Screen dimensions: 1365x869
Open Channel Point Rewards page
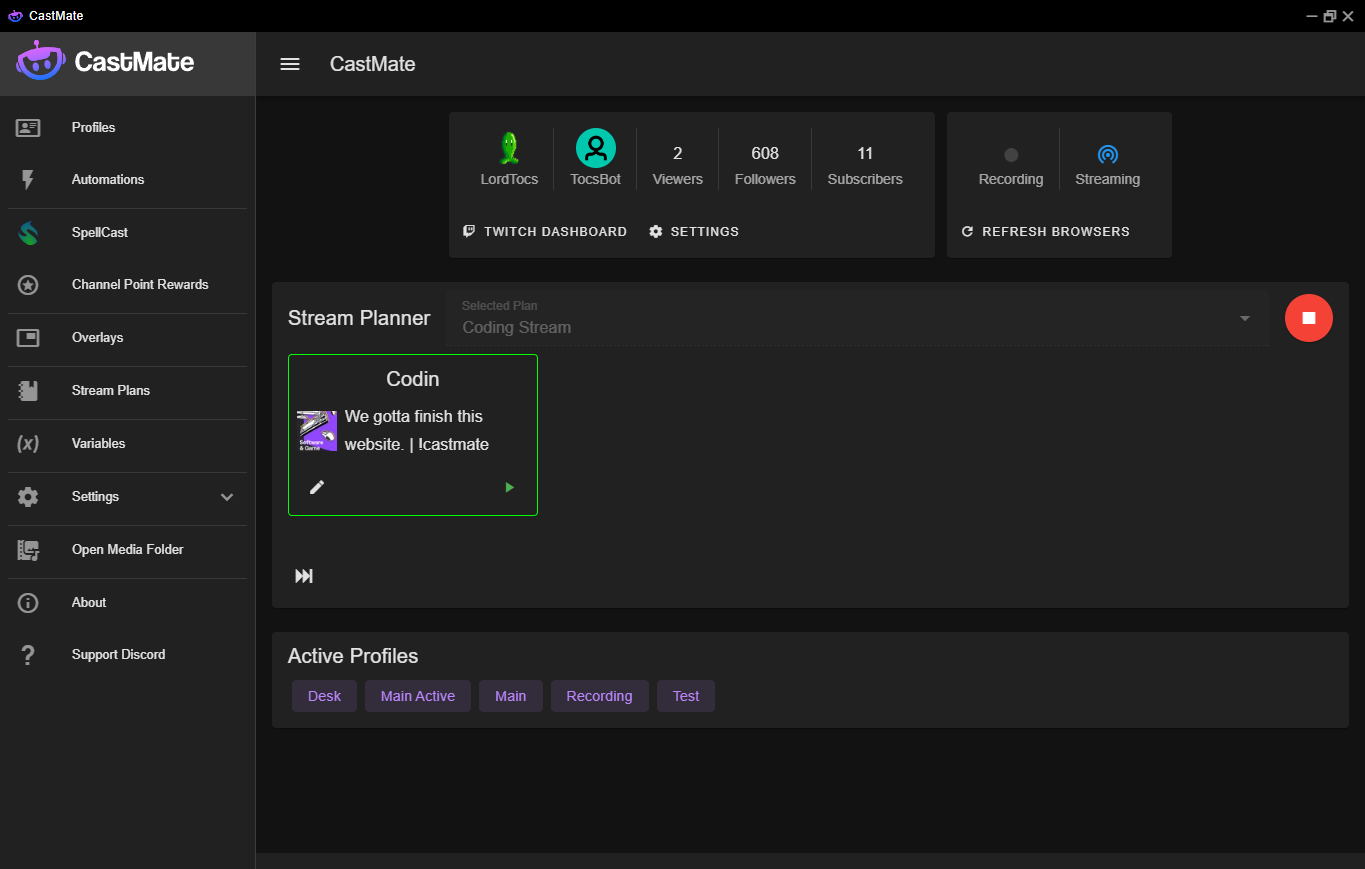pos(127,285)
